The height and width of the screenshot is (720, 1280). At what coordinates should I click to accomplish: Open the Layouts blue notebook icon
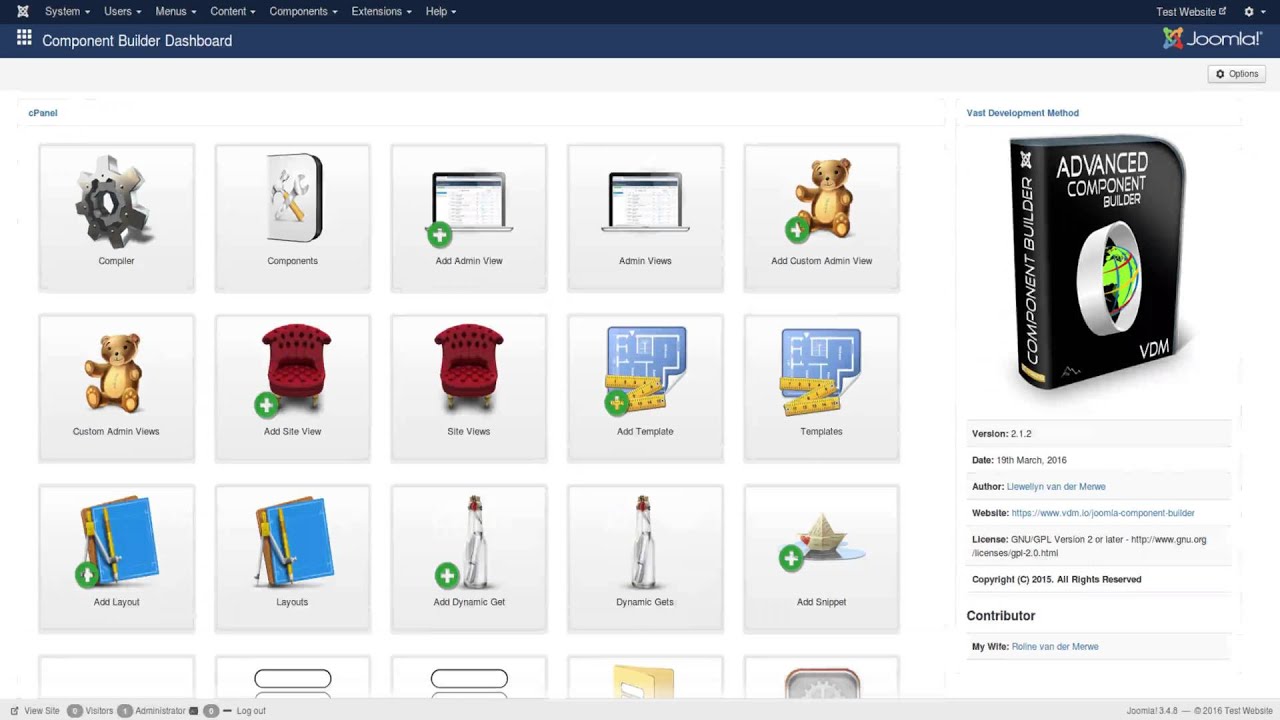pos(292,541)
